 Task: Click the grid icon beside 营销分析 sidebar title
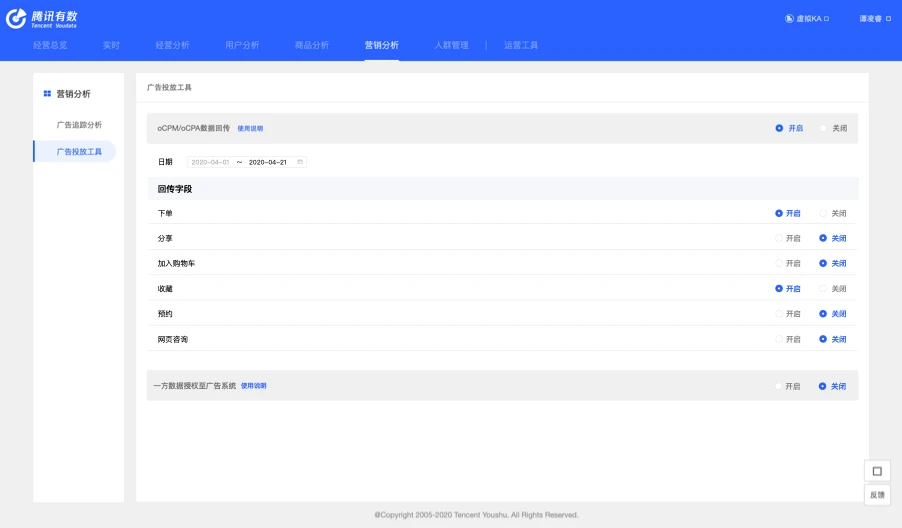pyautogui.click(x=47, y=94)
